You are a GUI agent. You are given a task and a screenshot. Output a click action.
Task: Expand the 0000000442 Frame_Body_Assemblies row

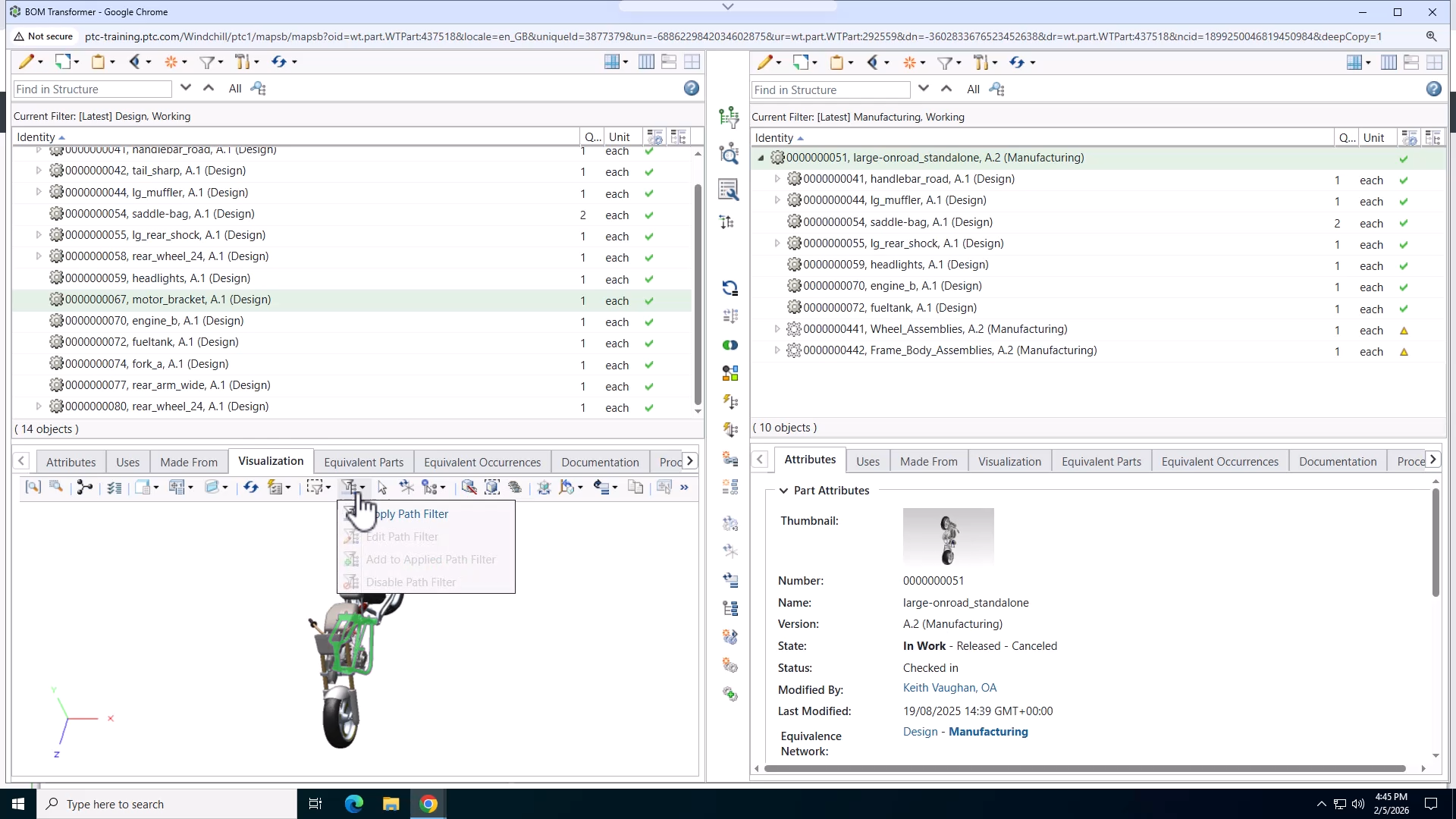click(x=777, y=350)
